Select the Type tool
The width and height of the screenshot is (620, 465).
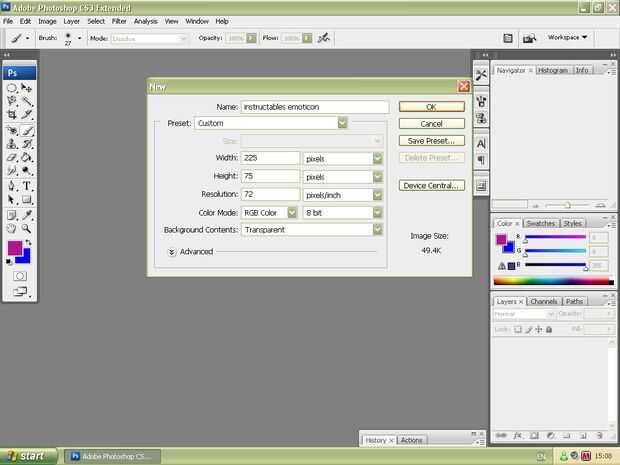point(26,186)
